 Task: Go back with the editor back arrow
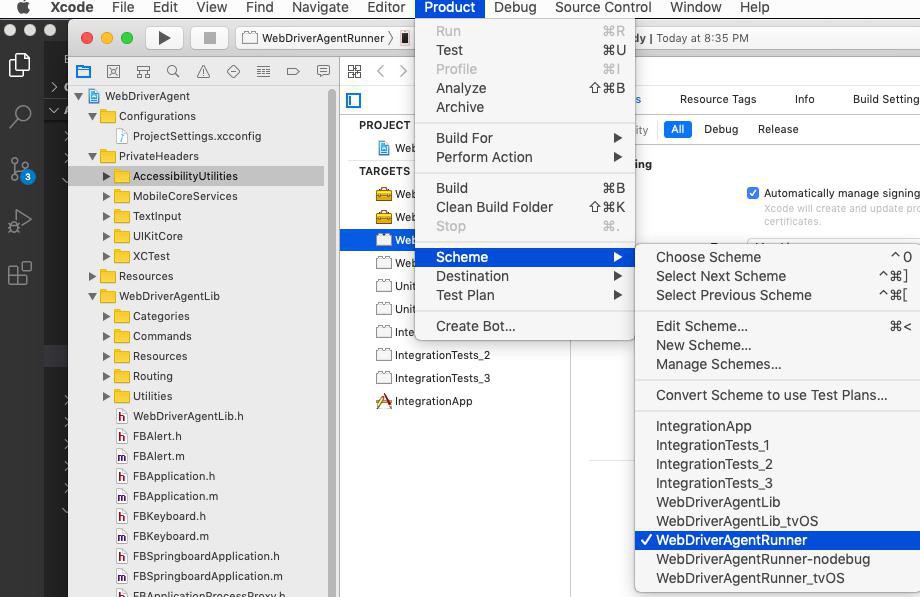pos(381,72)
